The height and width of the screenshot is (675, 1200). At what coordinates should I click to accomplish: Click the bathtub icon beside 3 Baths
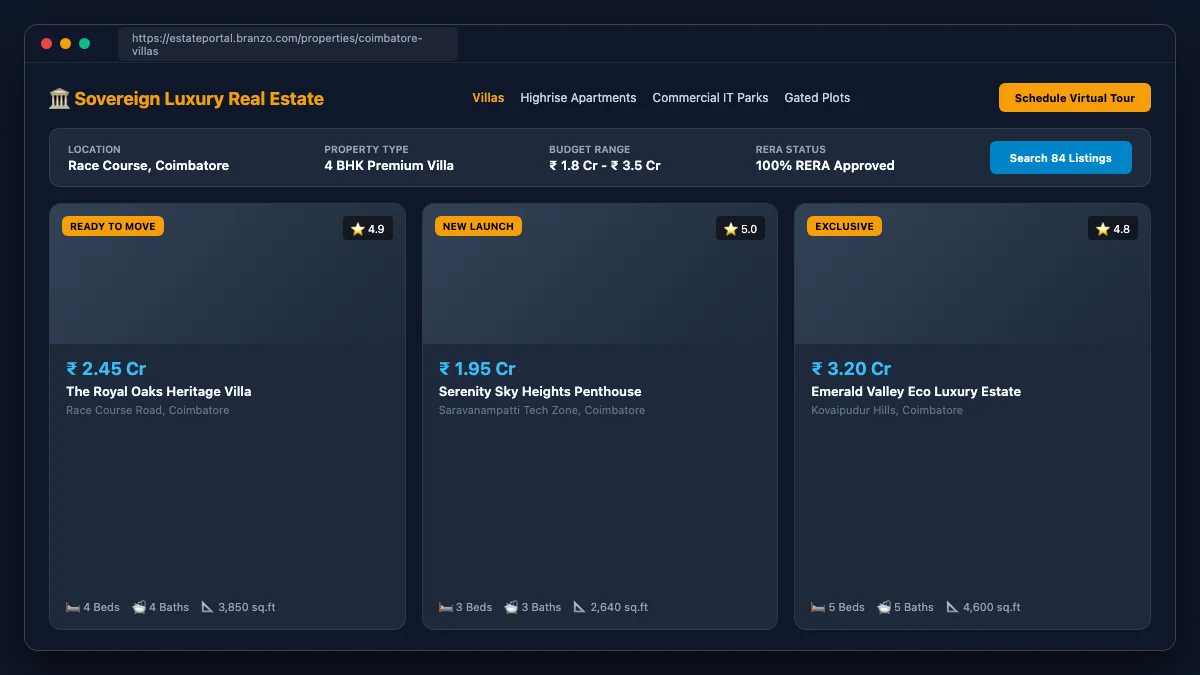point(511,607)
